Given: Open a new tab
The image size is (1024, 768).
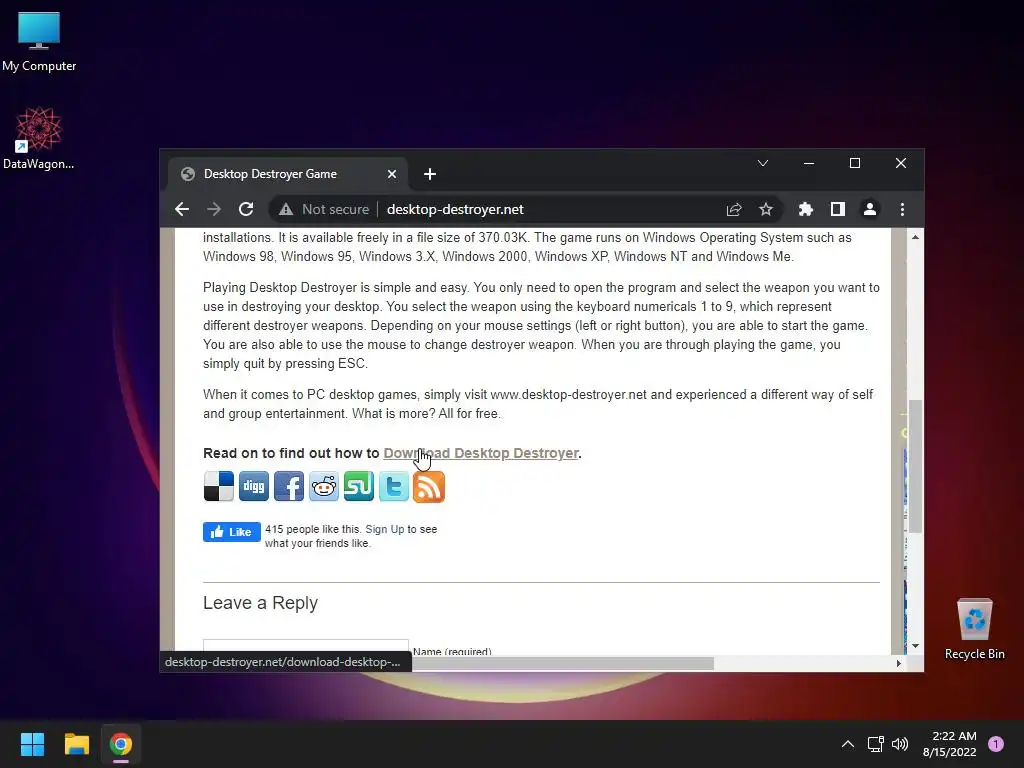Looking at the screenshot, I should 430,174.
